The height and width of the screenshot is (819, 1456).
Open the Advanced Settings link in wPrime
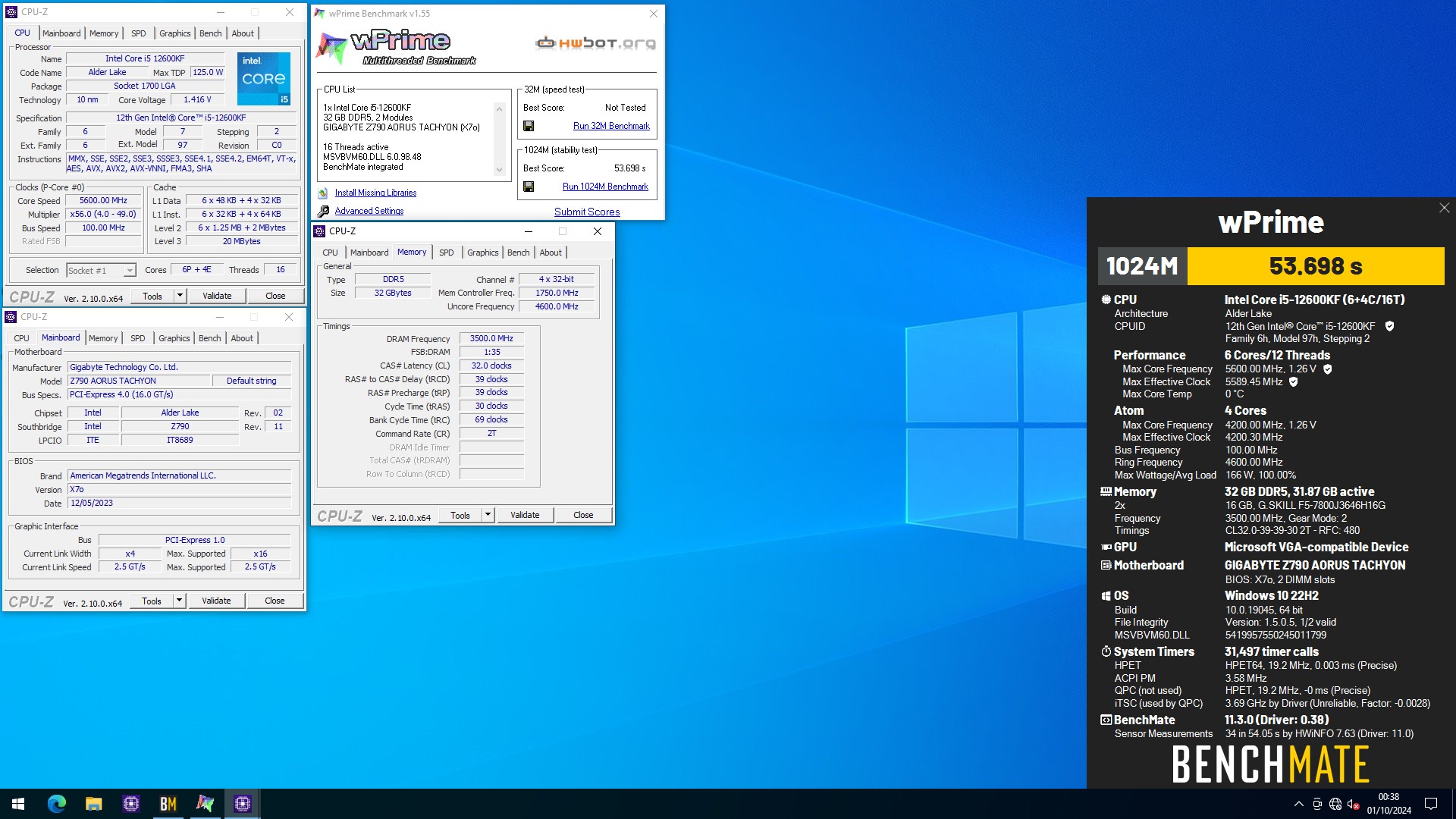pos(369,212)
